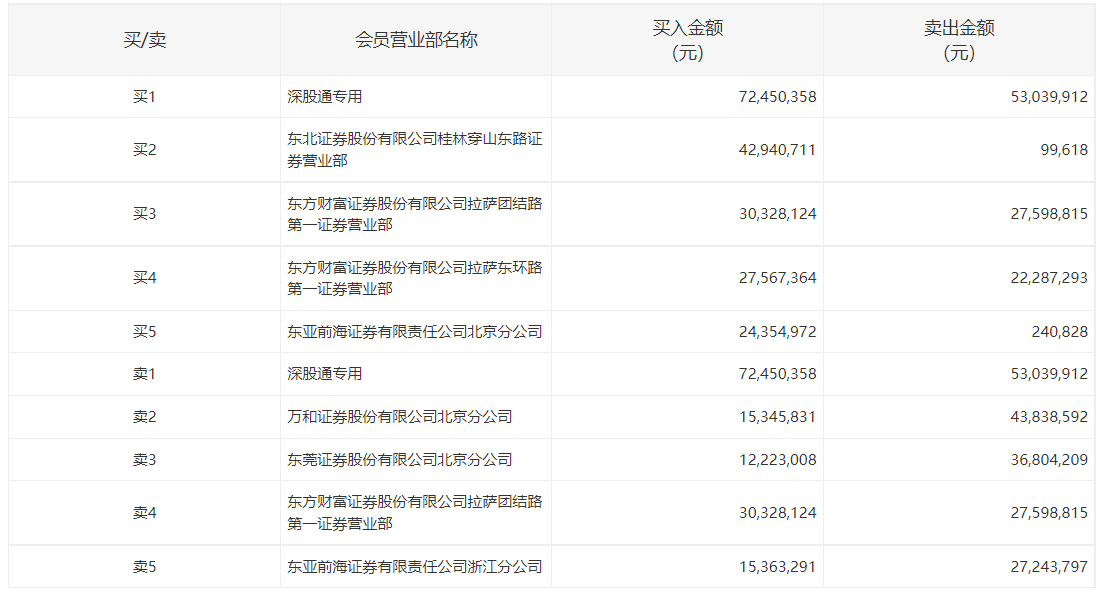Click sell amount 240,828
This screenshot has height=599, width=1104.
coord(1060,332)
